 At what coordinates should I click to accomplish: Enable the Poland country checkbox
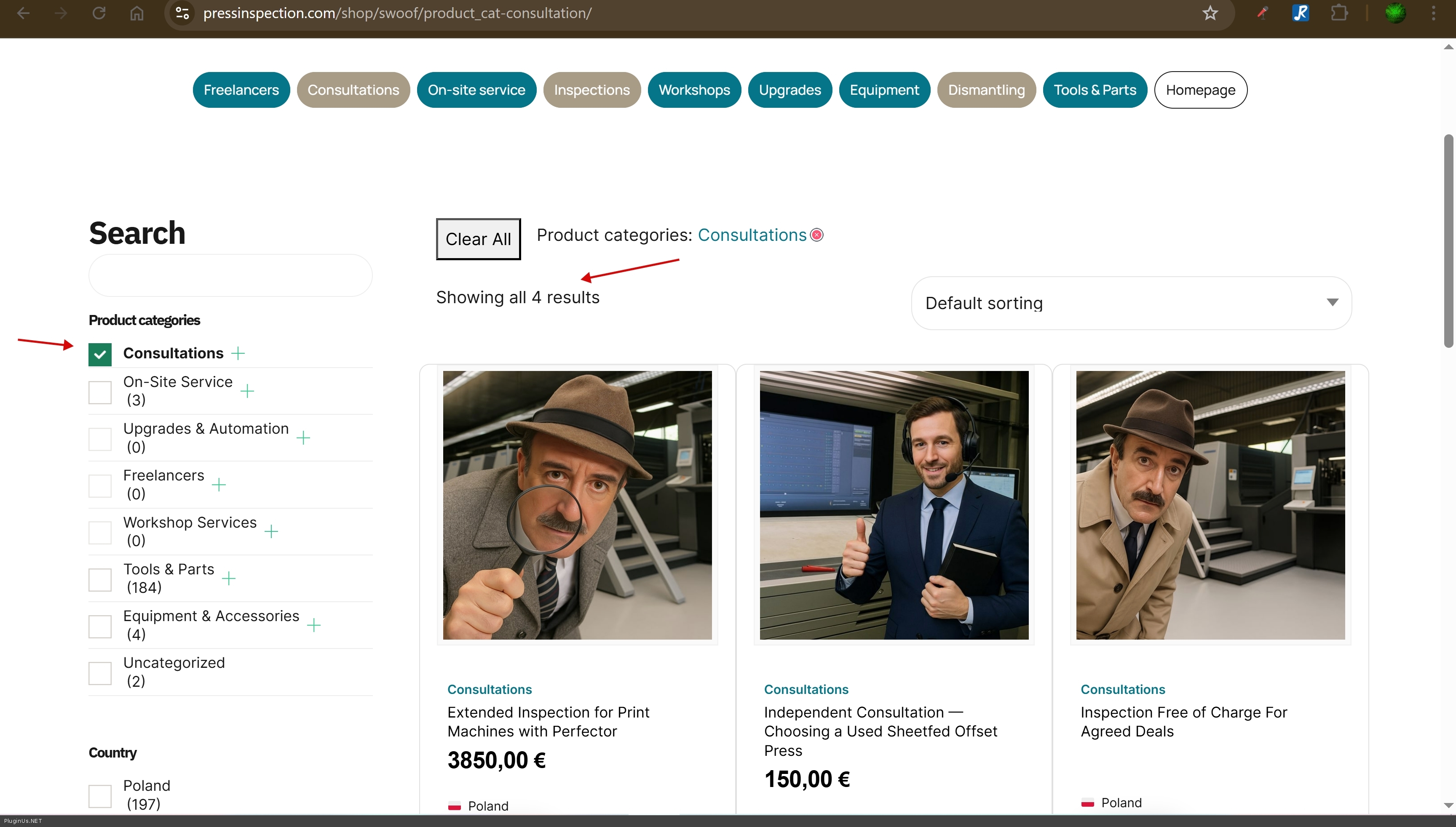100,796
